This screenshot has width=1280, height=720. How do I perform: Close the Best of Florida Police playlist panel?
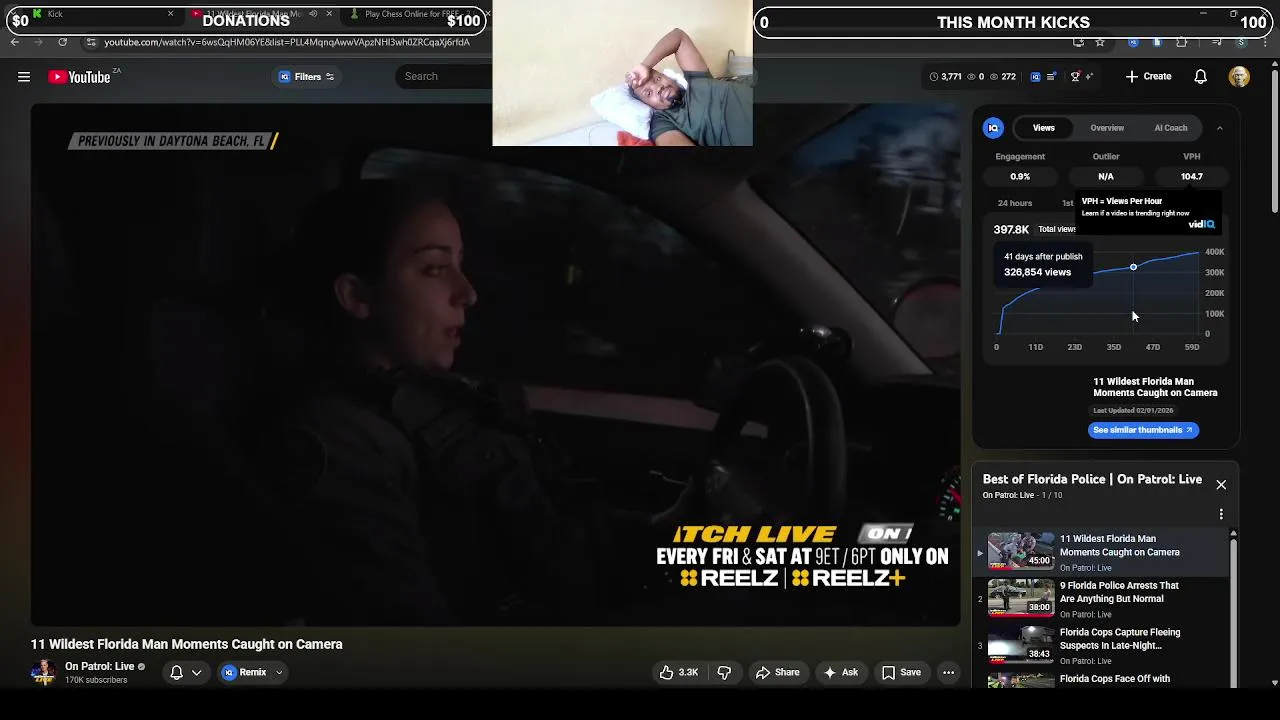point(1221,485)
